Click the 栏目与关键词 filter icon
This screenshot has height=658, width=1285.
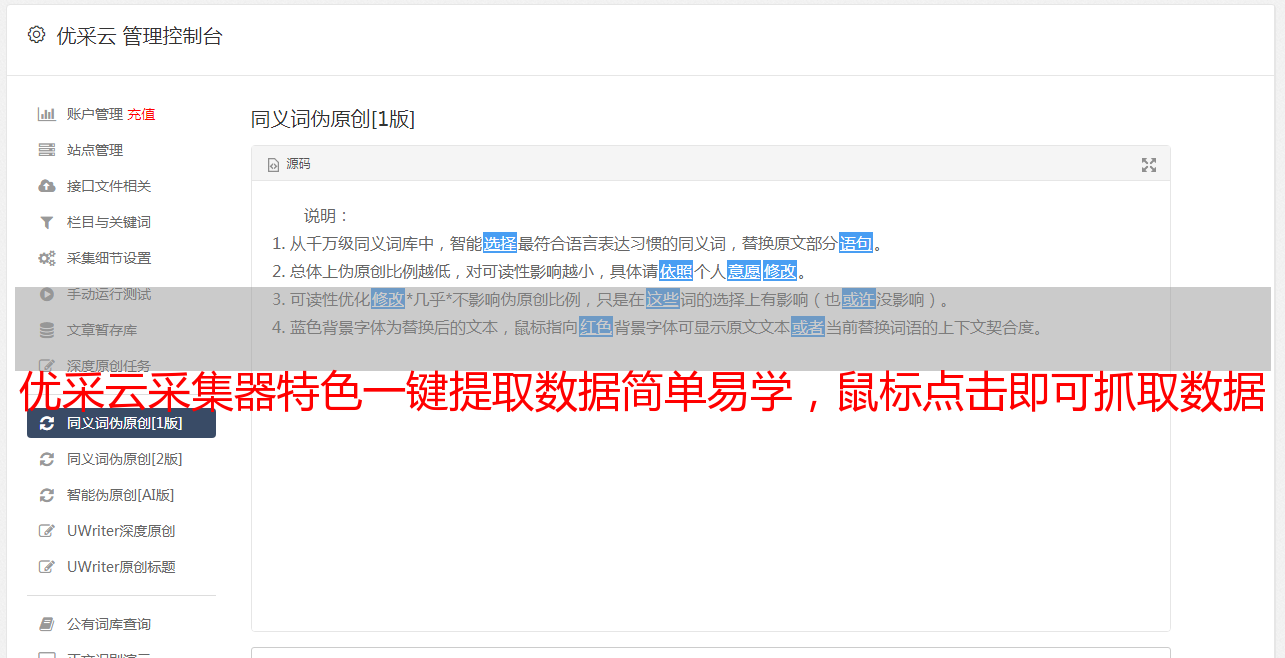(x=46, y=222)
